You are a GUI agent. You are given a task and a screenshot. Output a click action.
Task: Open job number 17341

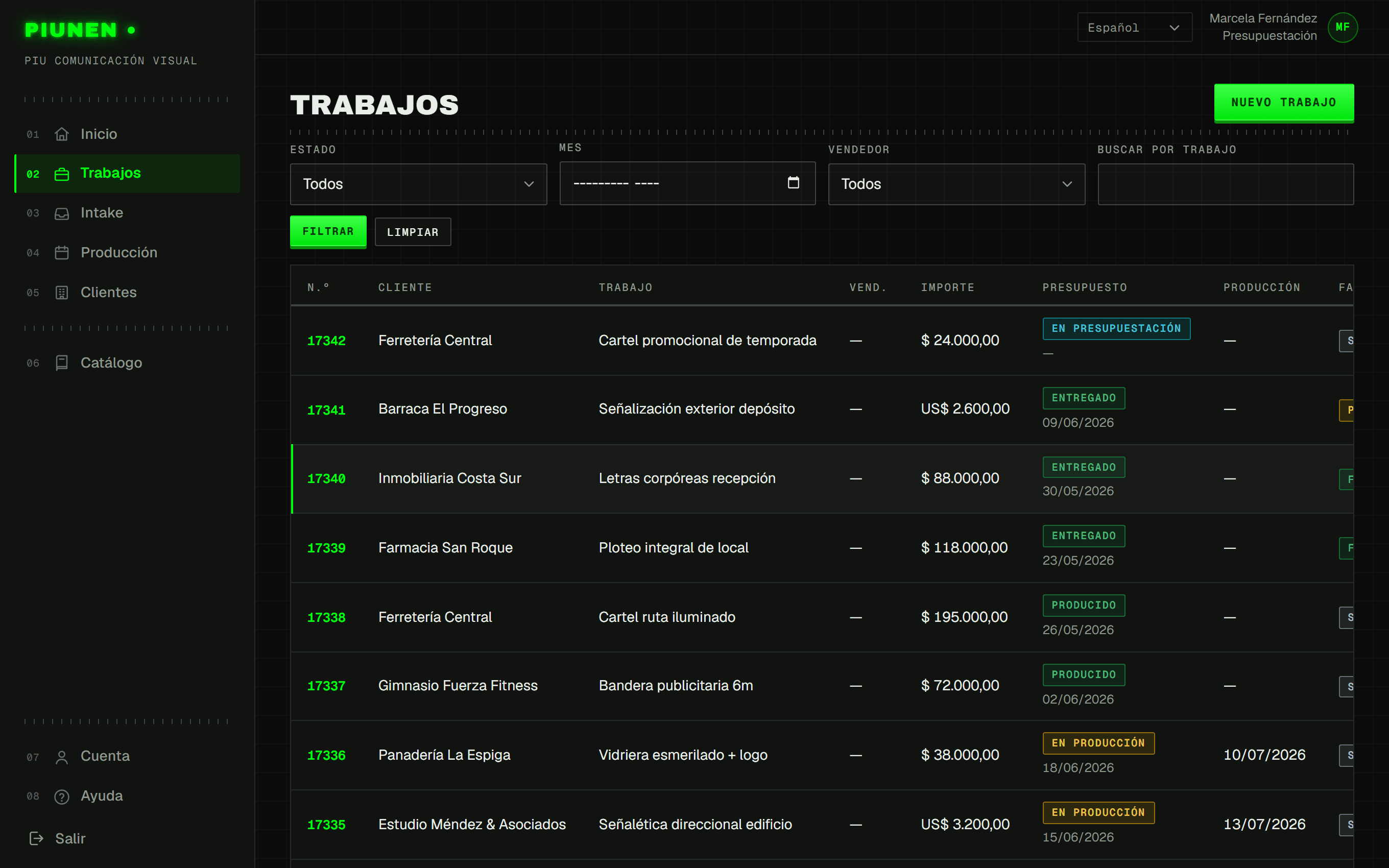pos(326,410)
